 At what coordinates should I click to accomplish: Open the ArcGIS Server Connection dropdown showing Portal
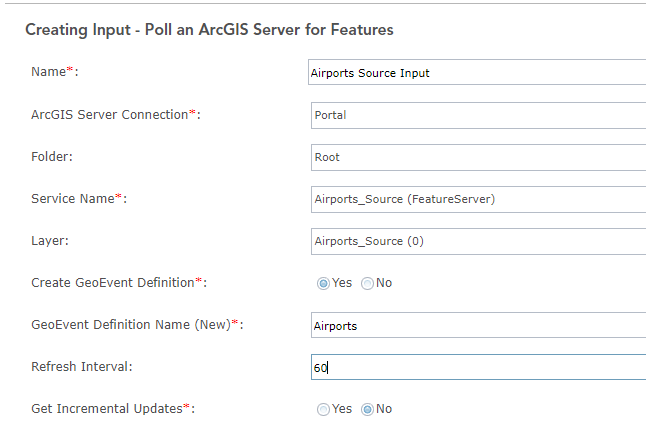click(x=477, y=115)
